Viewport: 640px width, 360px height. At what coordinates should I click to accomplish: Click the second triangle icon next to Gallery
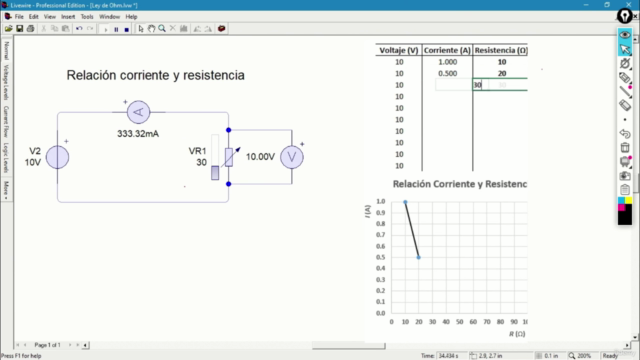[208, 29]
